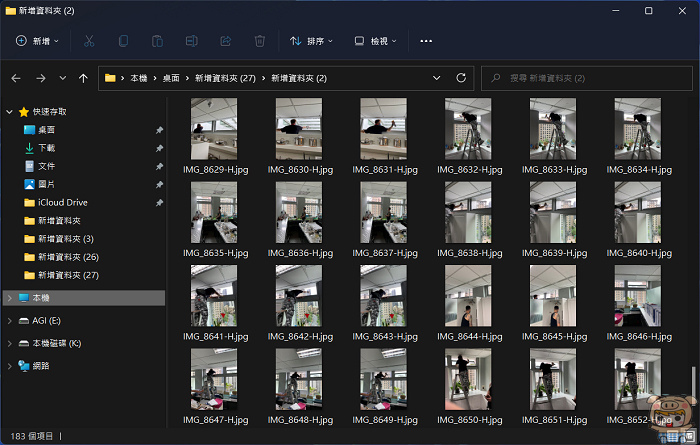The image size is (700, 445).
Task: Select thumbnail IMG_8634-H.jpg
Action: click(x=638, y=129)
